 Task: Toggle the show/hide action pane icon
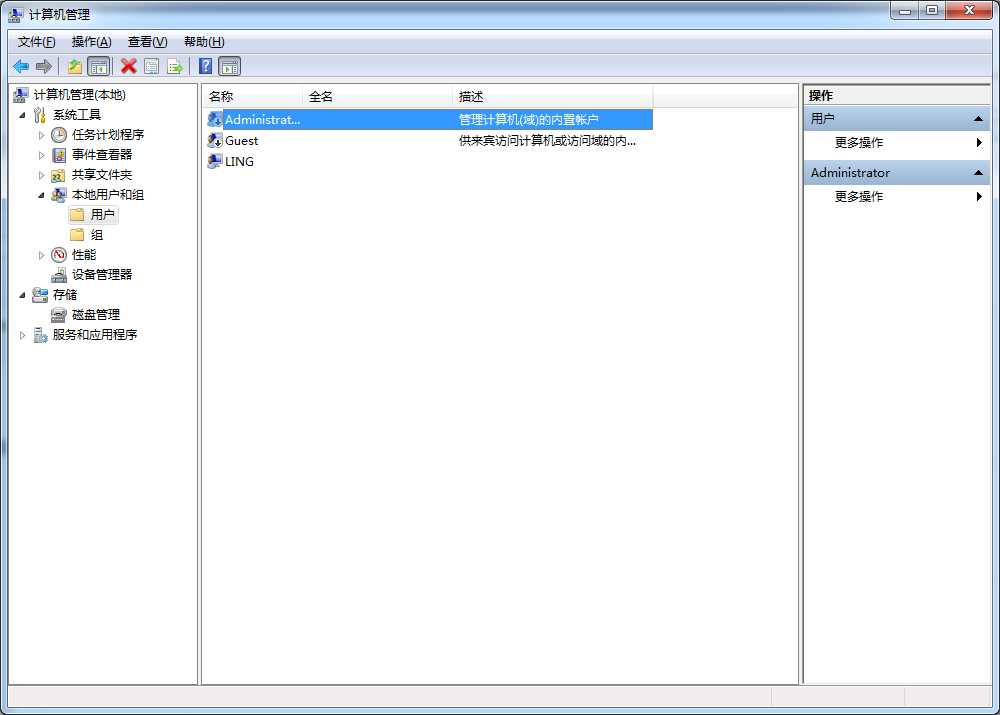(230, 66)
